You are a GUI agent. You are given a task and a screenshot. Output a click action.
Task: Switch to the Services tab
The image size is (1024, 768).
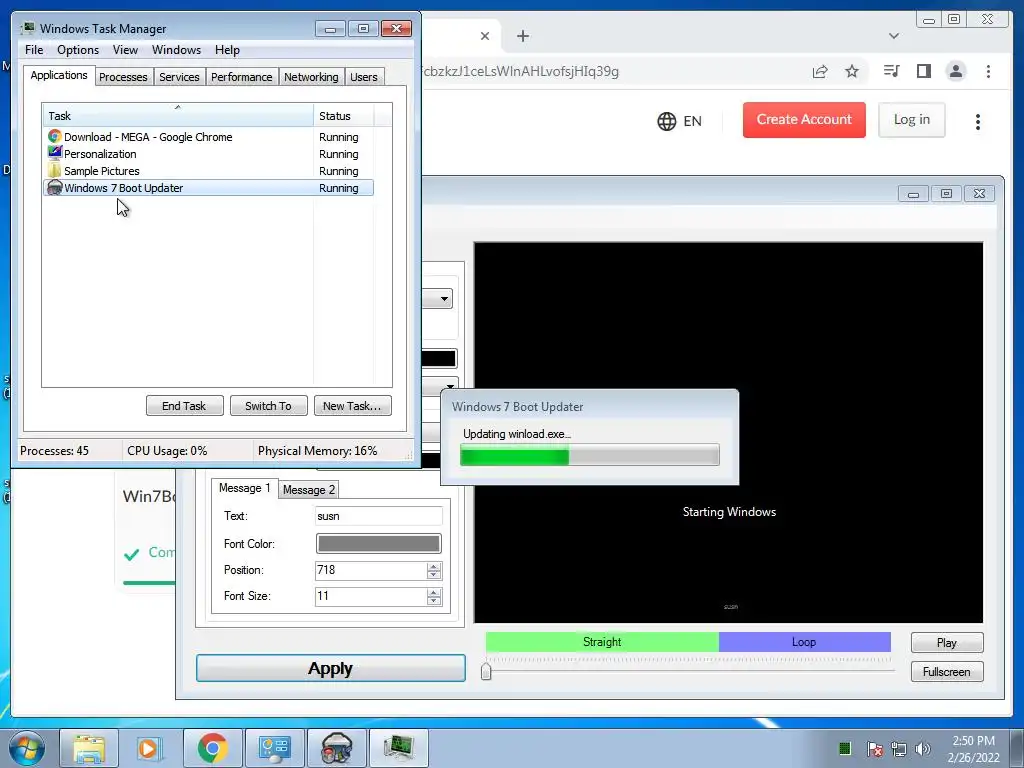pos(180,77)
